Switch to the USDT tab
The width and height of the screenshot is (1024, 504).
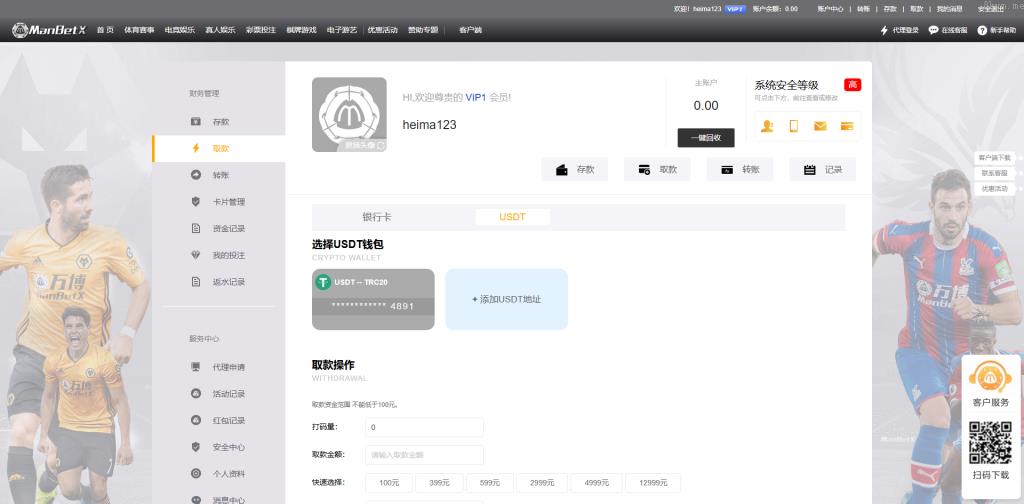coord(512,217)
